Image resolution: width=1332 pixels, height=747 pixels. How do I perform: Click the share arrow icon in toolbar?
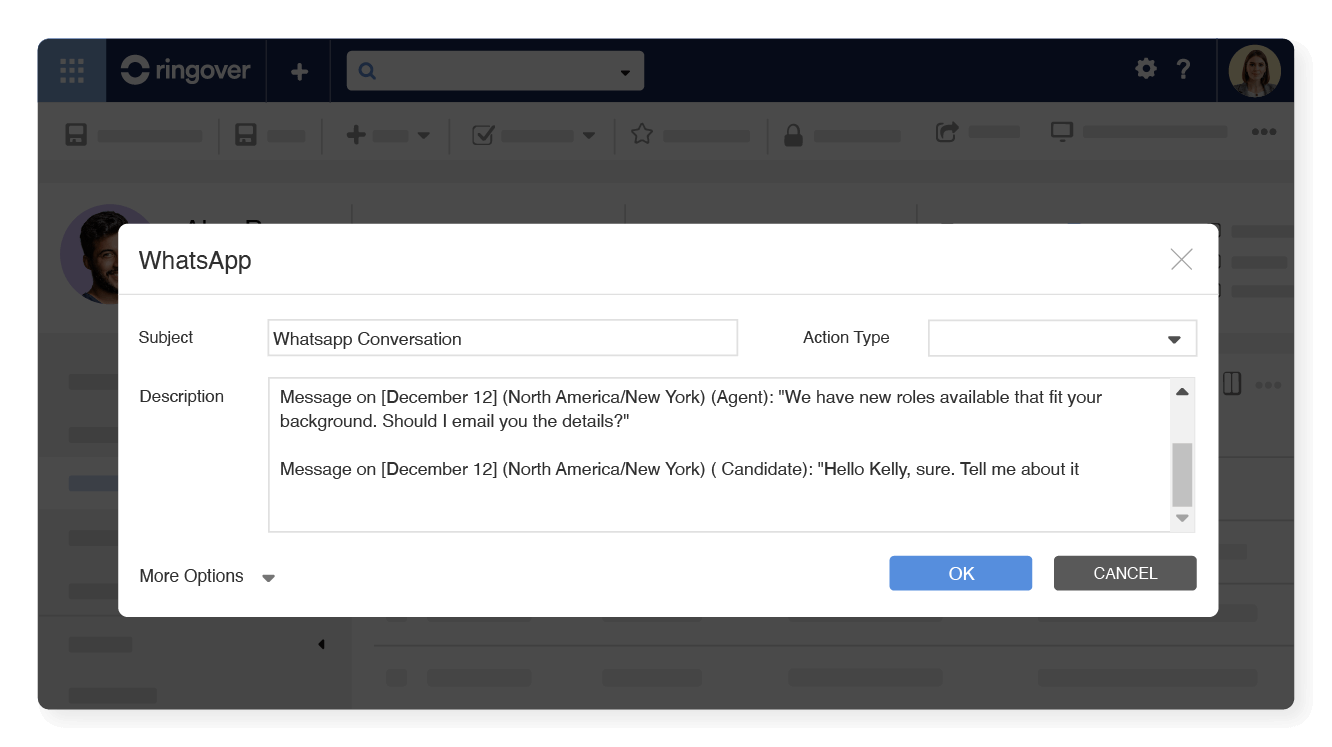tap(946, 132)
